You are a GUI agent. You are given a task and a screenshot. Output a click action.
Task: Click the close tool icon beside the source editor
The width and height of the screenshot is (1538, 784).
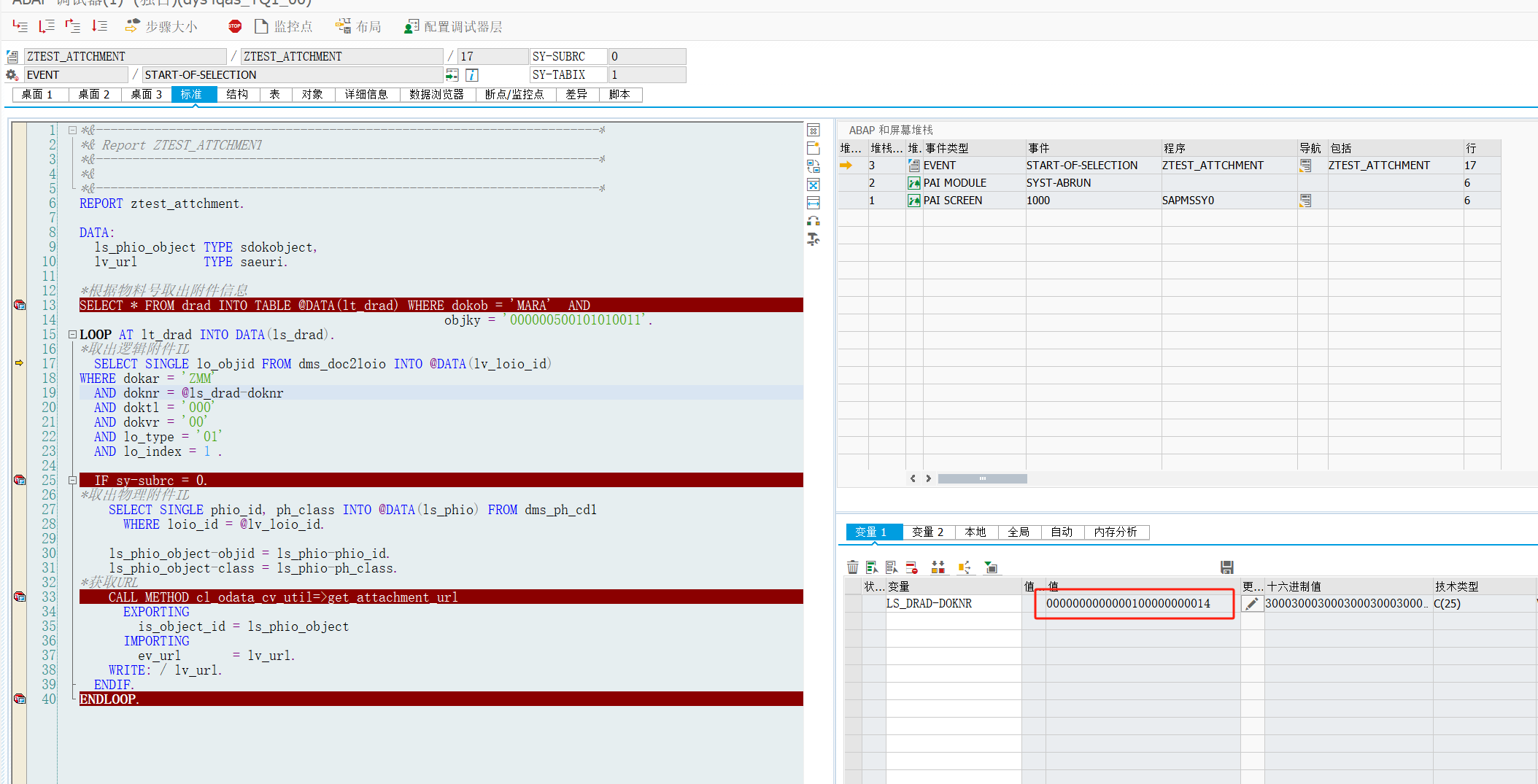814,131
